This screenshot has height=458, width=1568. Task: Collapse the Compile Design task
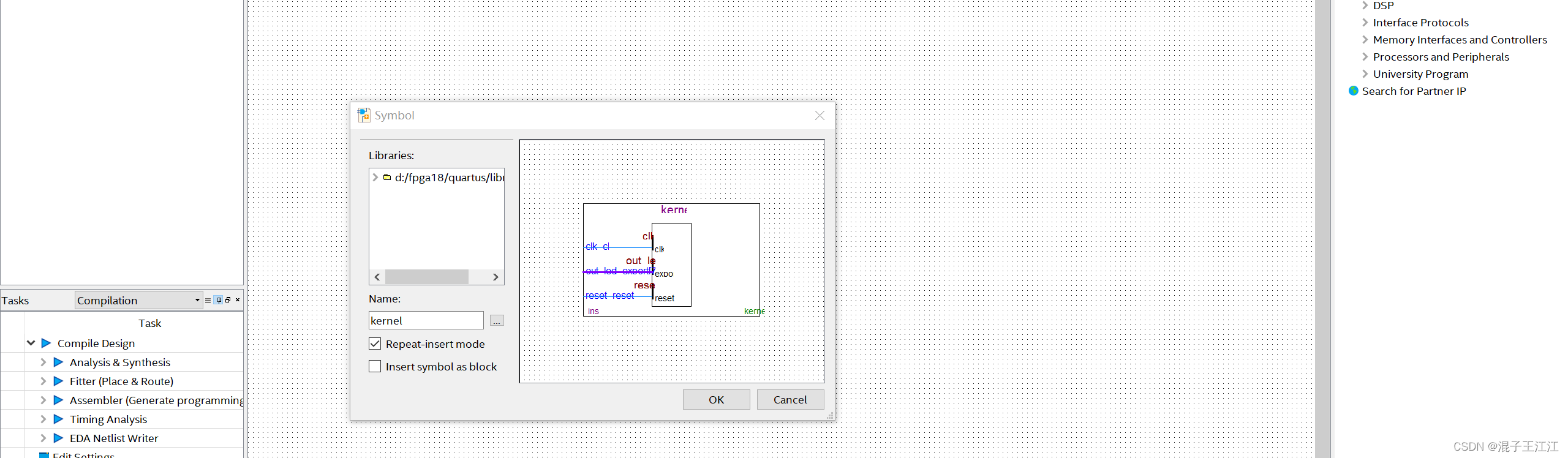pyautogui.click(x=31, y=343)
